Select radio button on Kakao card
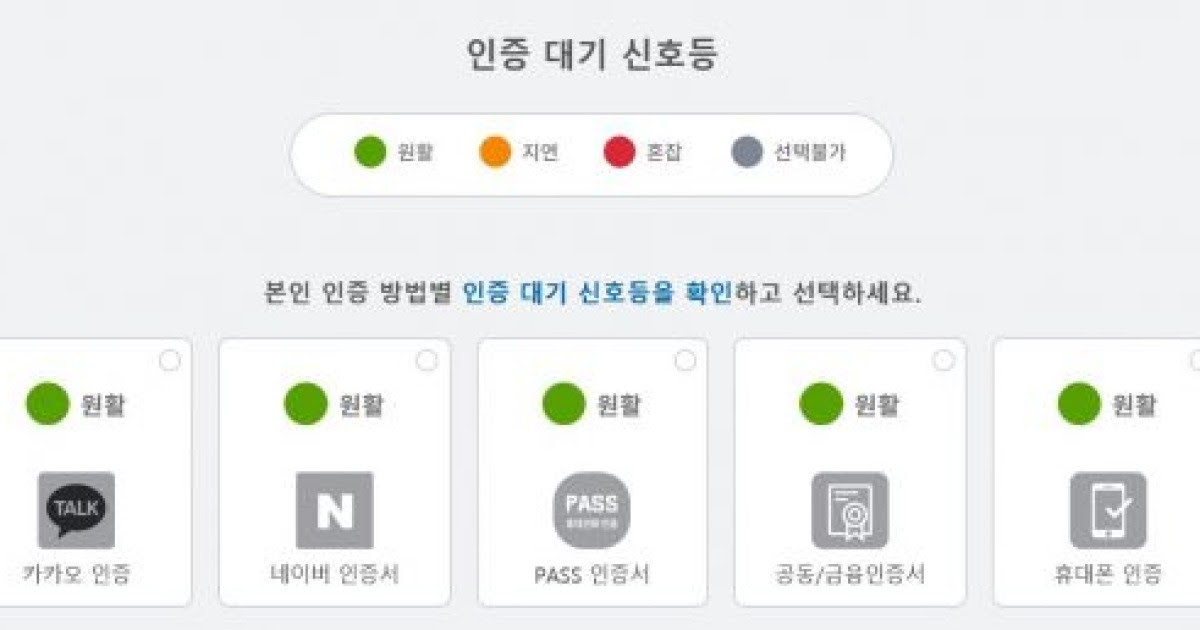 tap(170, 361)
